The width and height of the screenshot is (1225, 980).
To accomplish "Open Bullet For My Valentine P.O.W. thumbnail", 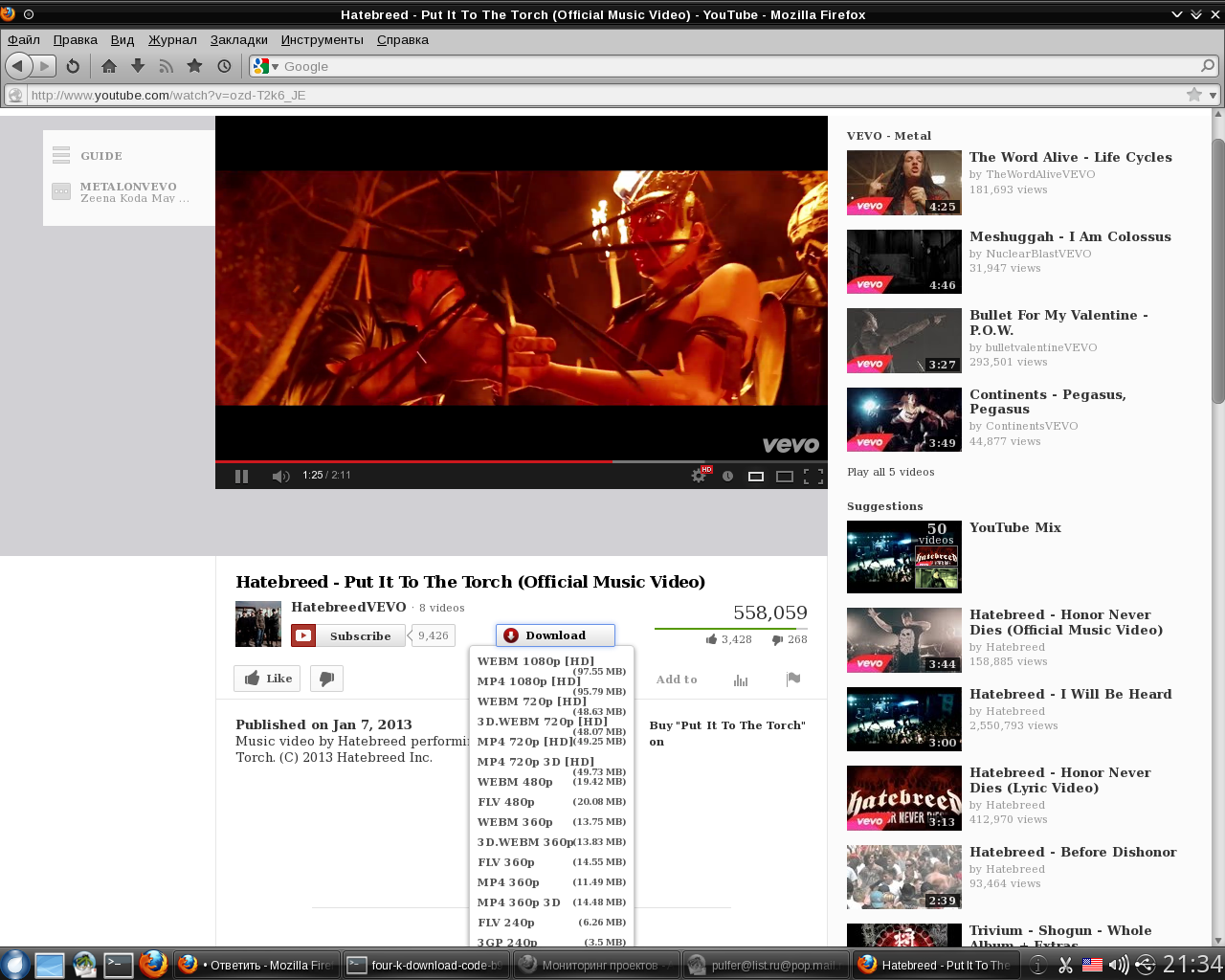I will pyautogui.click(x=904, y=341).
